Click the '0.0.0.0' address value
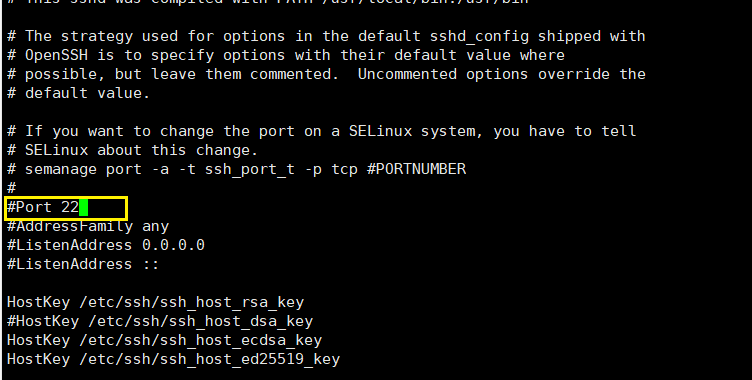752x380 pixels. pyautogui.click(x=174, y=245)
